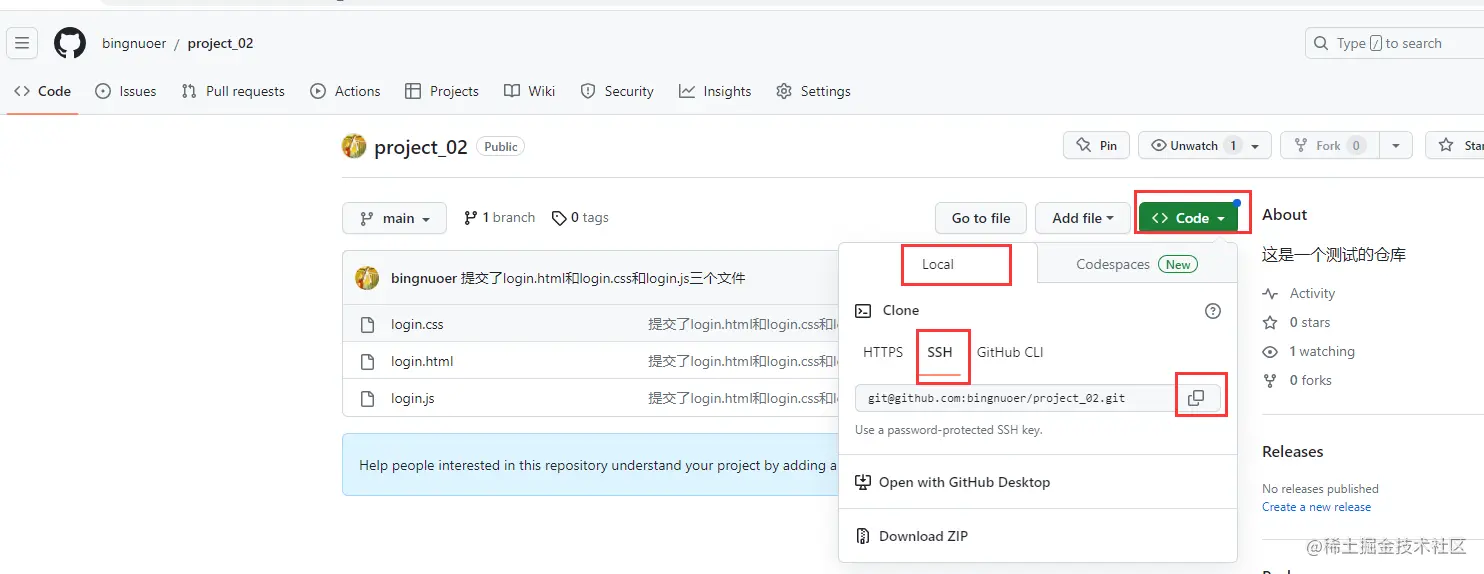Click the login.js file icon
1484x574 pixels.
click(x=367, y=398)
